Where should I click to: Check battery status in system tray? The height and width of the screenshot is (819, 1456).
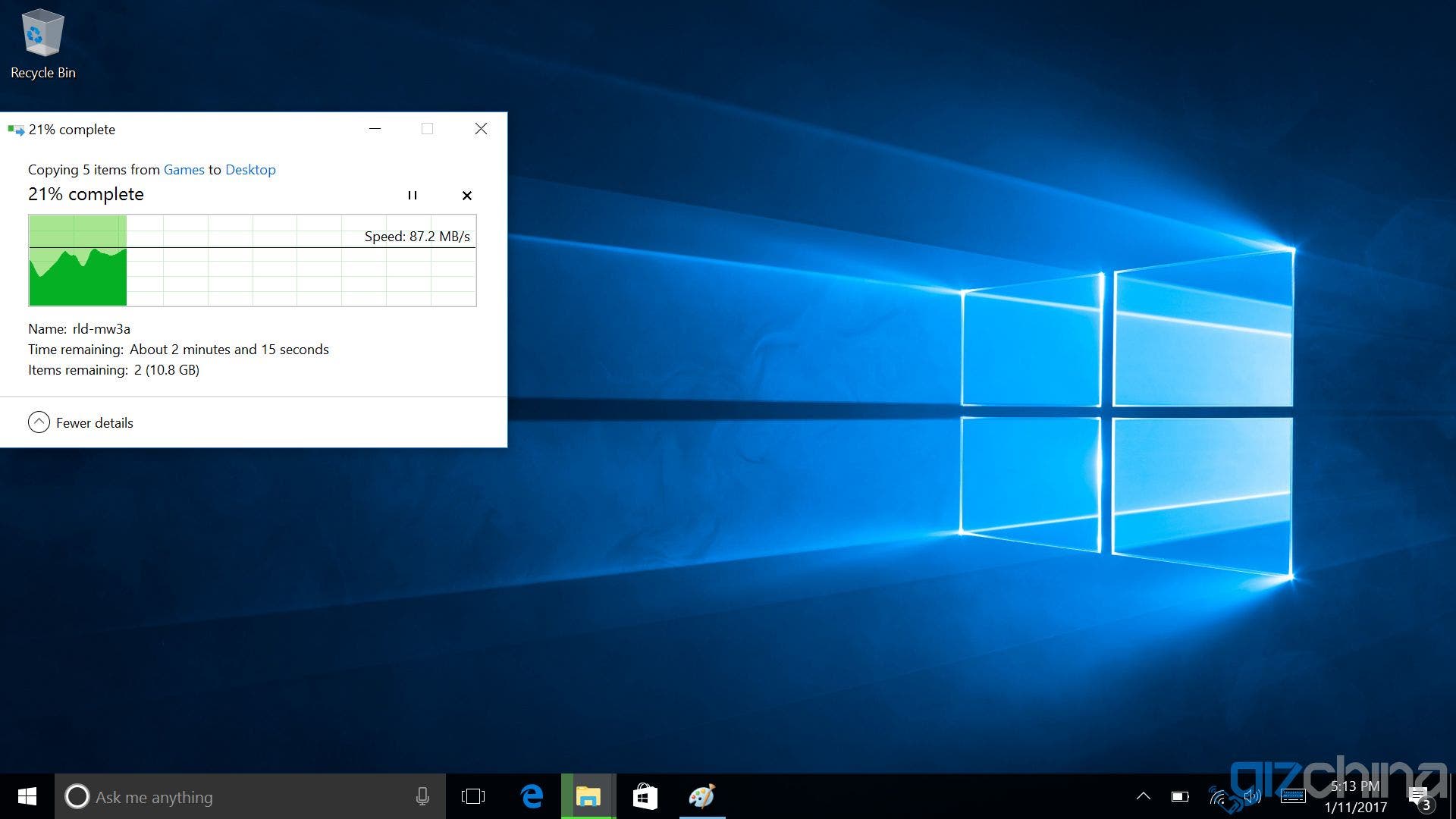pos(1180,796)
